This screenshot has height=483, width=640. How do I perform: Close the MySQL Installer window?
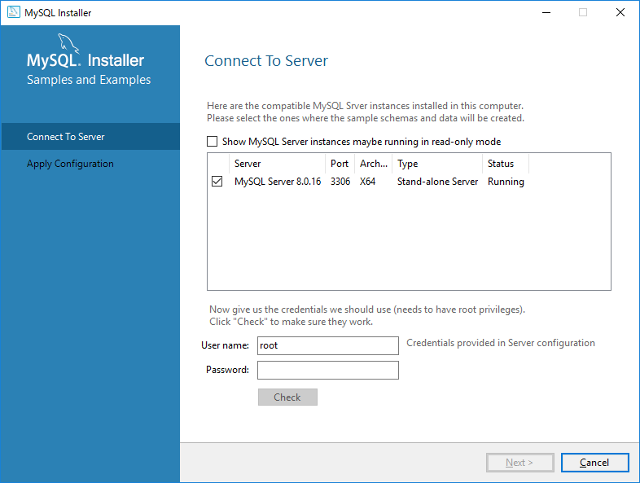coord(622,12)
